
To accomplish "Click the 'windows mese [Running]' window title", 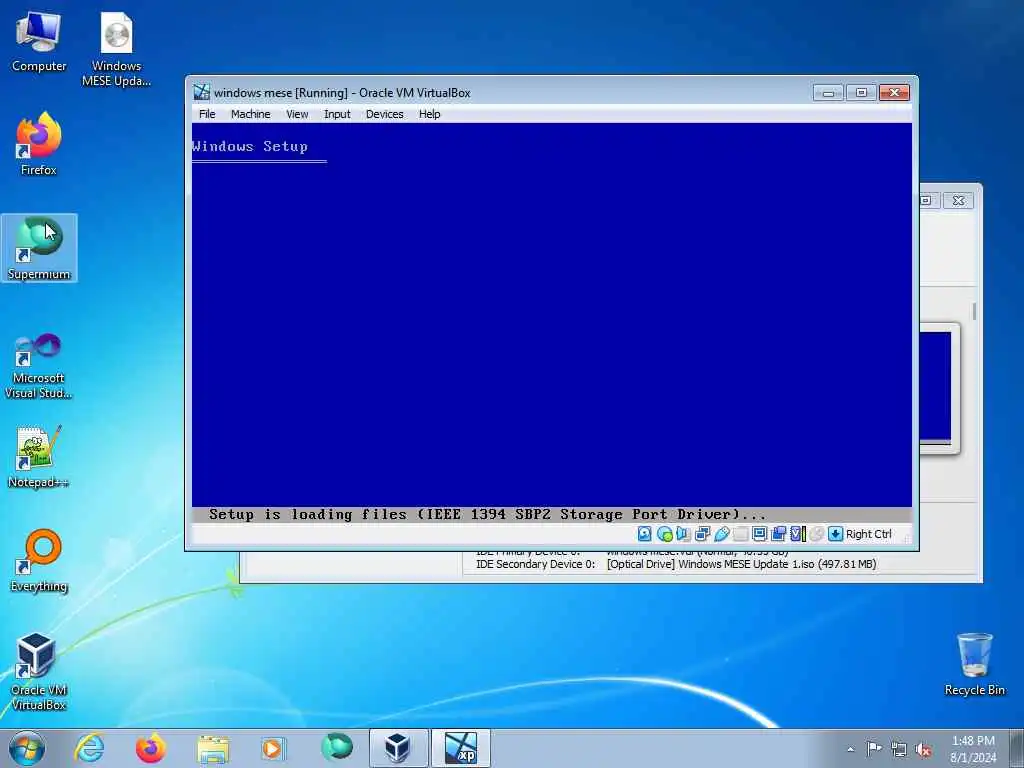I will (x=342, y=93).
